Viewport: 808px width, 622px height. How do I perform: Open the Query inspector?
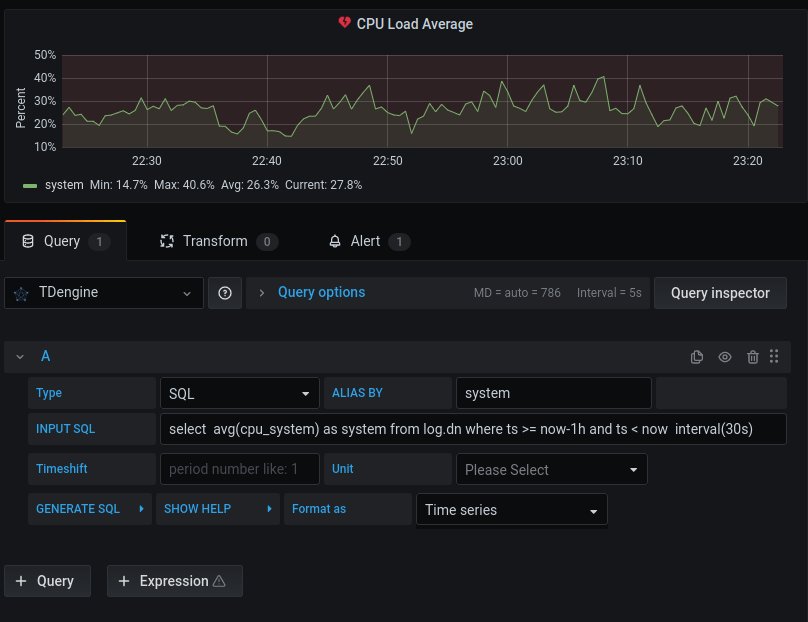point(720,293)
